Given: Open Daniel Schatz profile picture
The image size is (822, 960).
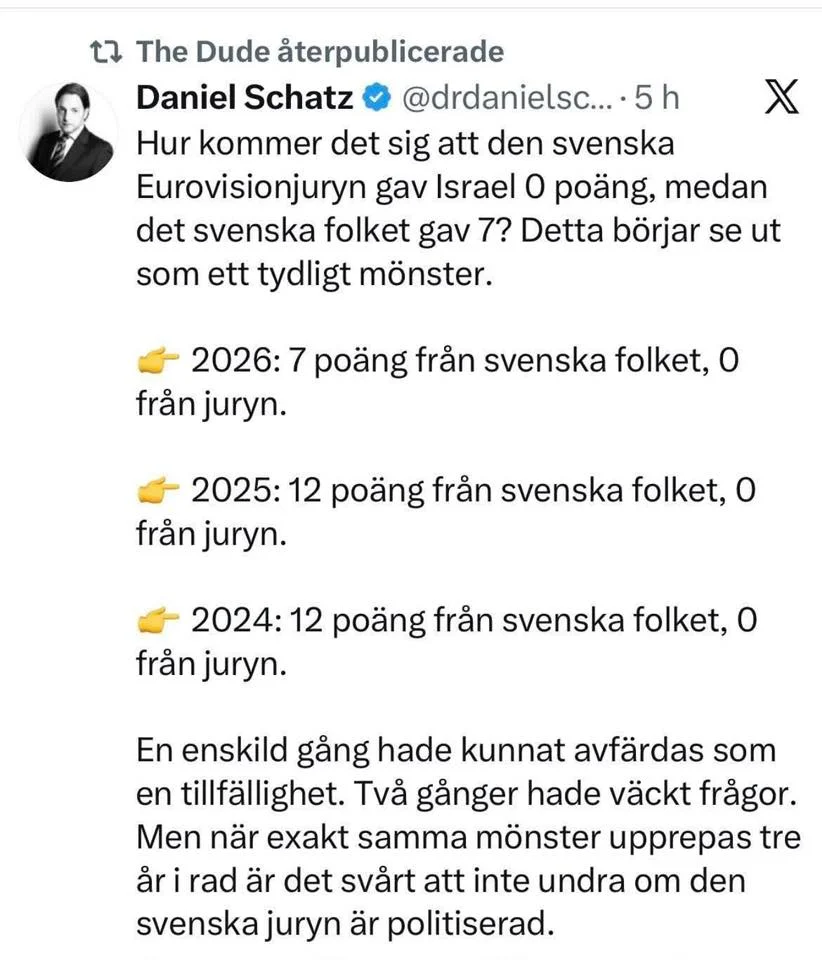Looking at the screenshot, I should click(x=68, y=131).
